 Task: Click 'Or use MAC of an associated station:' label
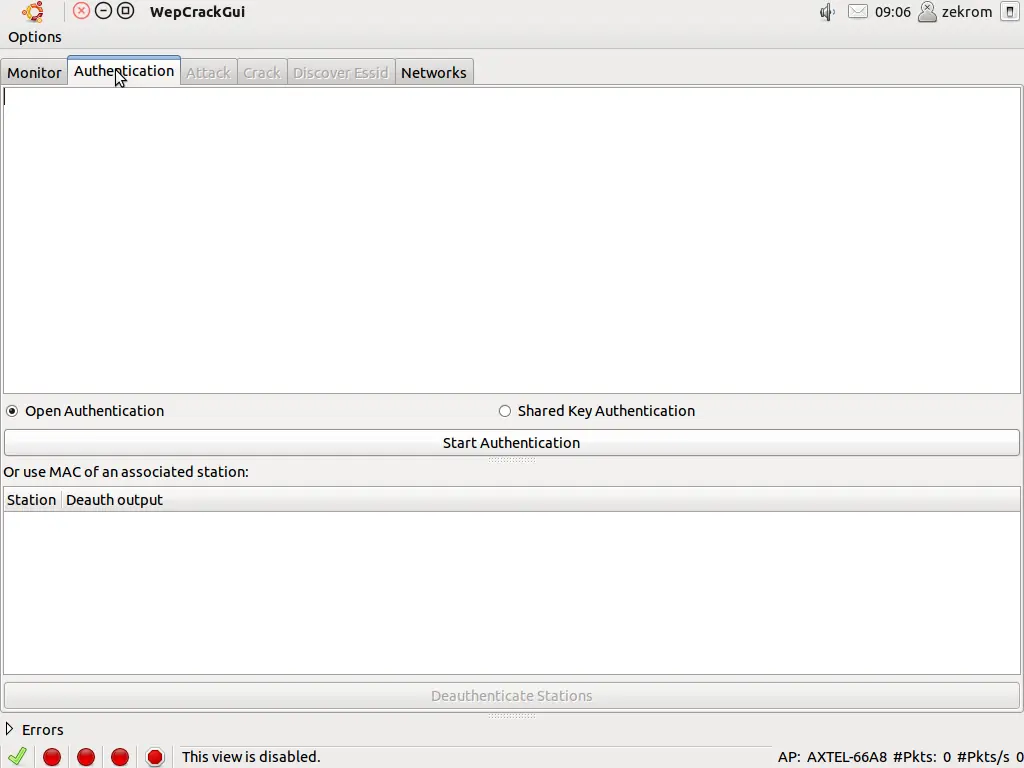[126, 472]
